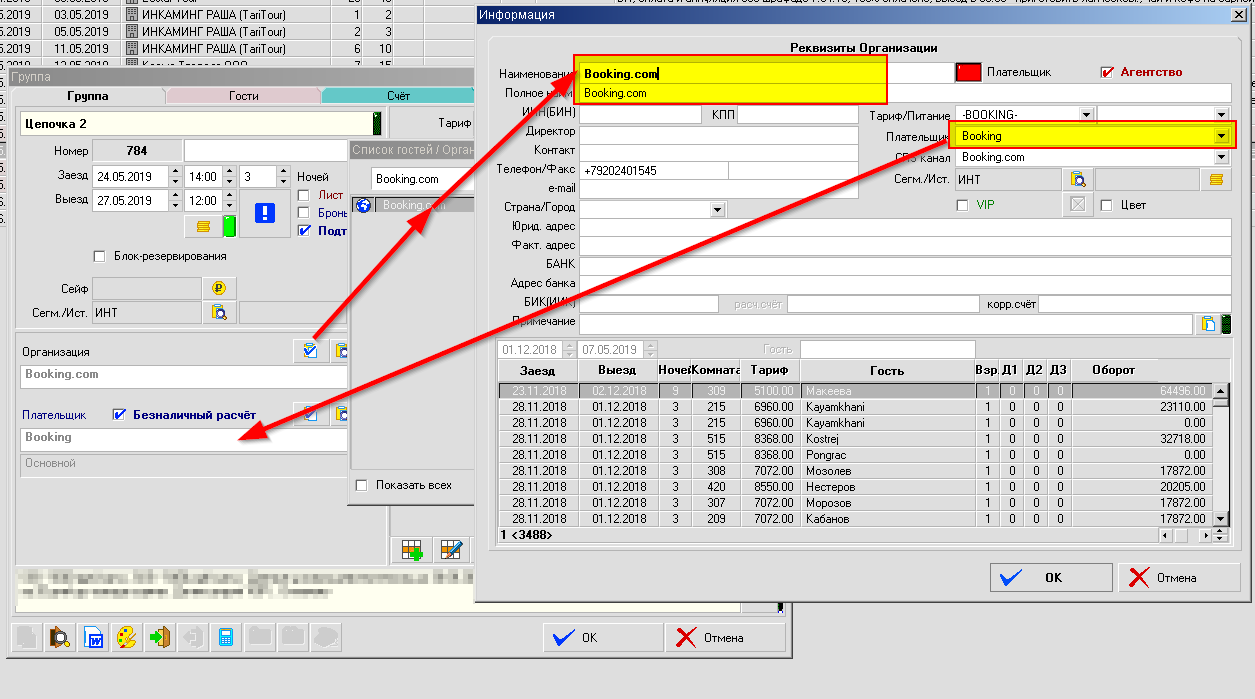The height and width of the screenshot is (699, 1255).
Task: Click the red Плательщик color swatch
Action: [967, 72]
